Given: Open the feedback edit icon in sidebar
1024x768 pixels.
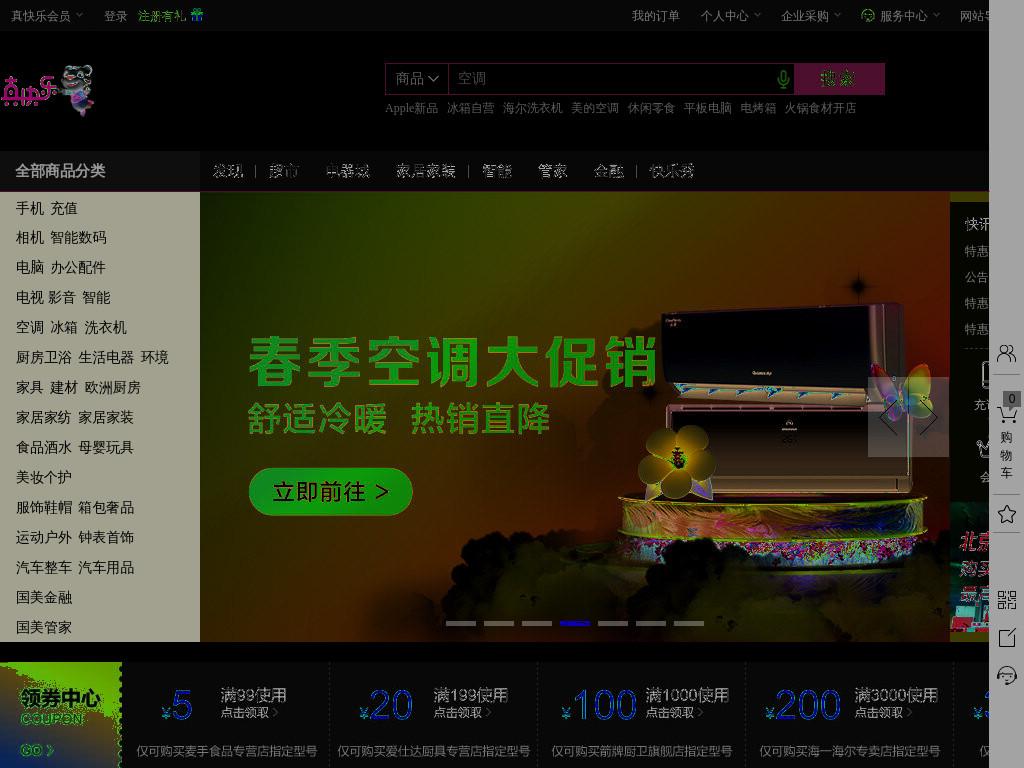Looking at the screenshot, I should pyautogui.click(x=1006, y=637).
